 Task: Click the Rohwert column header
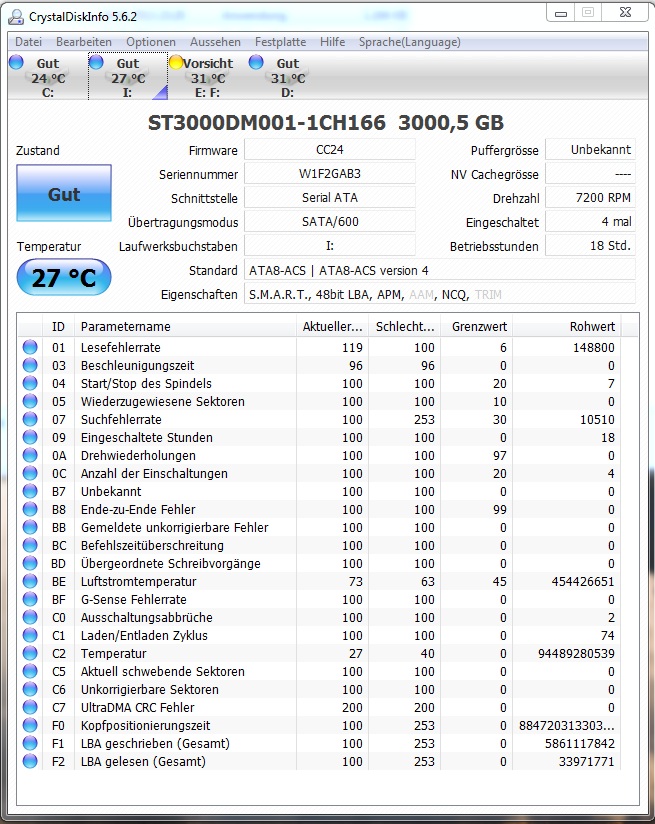pos(567,326)
